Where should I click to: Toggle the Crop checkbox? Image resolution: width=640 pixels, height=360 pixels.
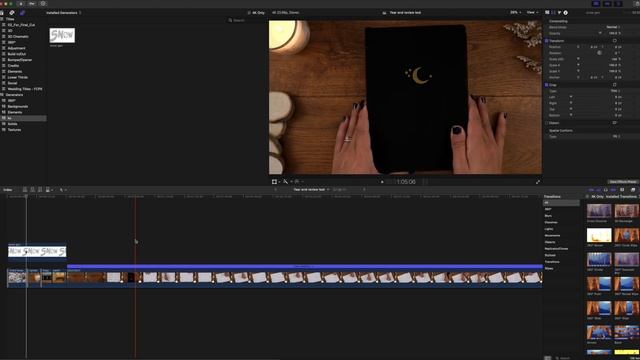click(x=547, y=85)
